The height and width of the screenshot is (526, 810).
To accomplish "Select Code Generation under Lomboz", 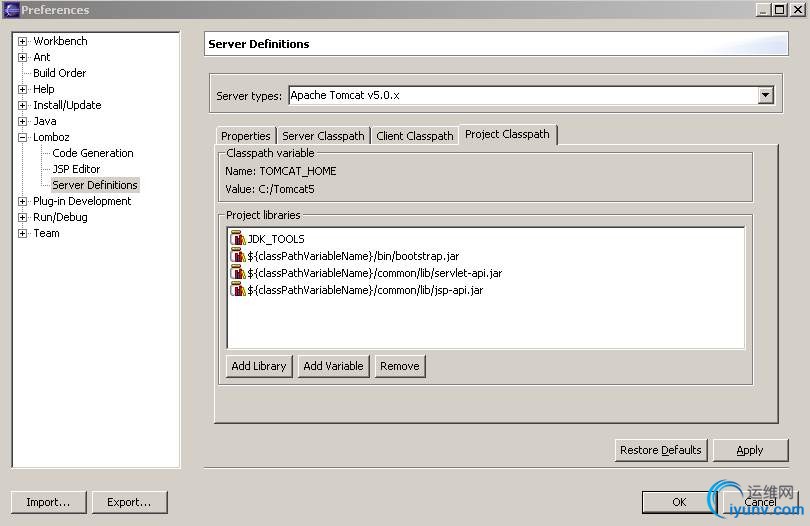I will pos(93,153).
